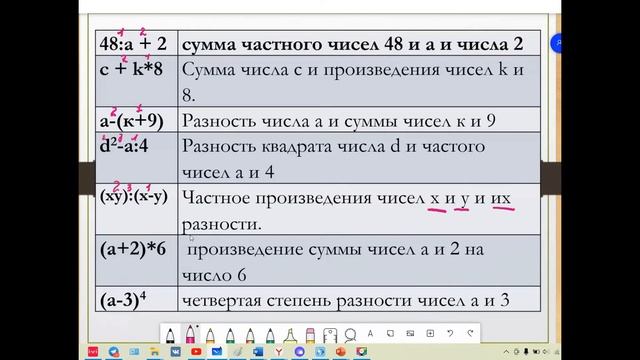Select the last green pen before highlighter
This screenshot has width=640, height=360.
click(x=270, y=336)
